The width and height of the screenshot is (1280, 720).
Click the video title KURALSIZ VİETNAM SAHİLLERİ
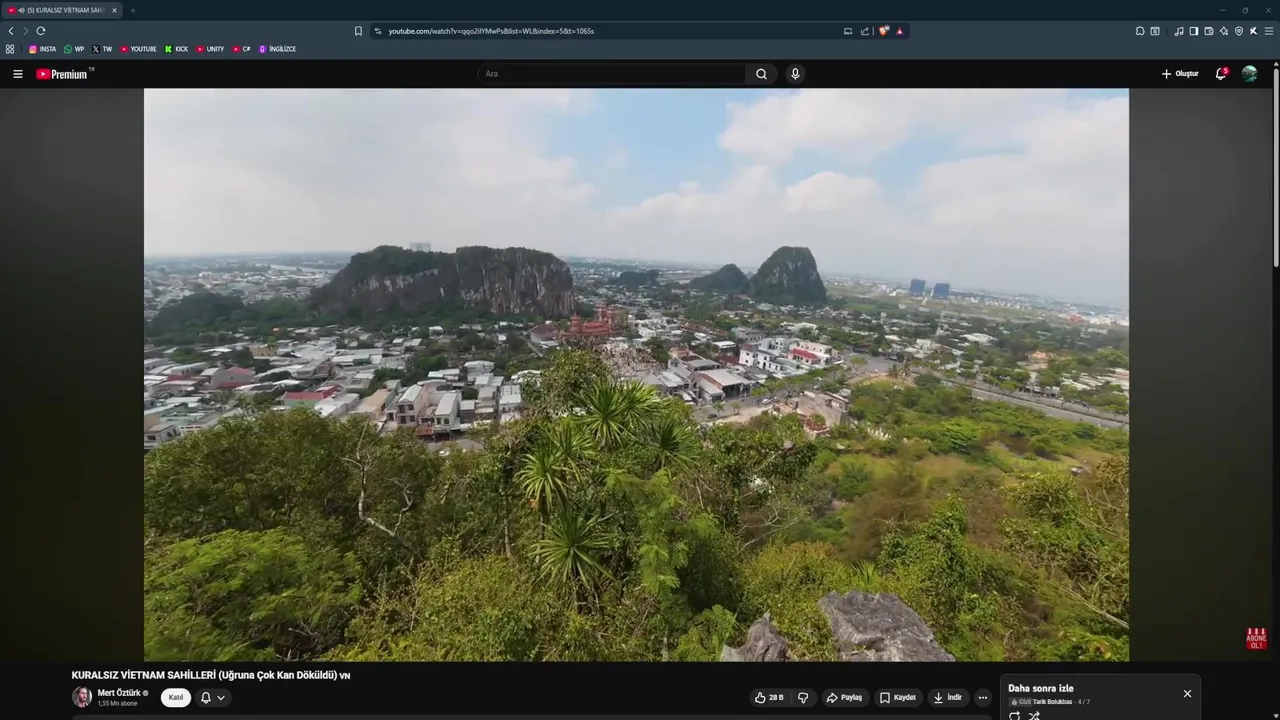pyautogui.click(x=211, y=676)
